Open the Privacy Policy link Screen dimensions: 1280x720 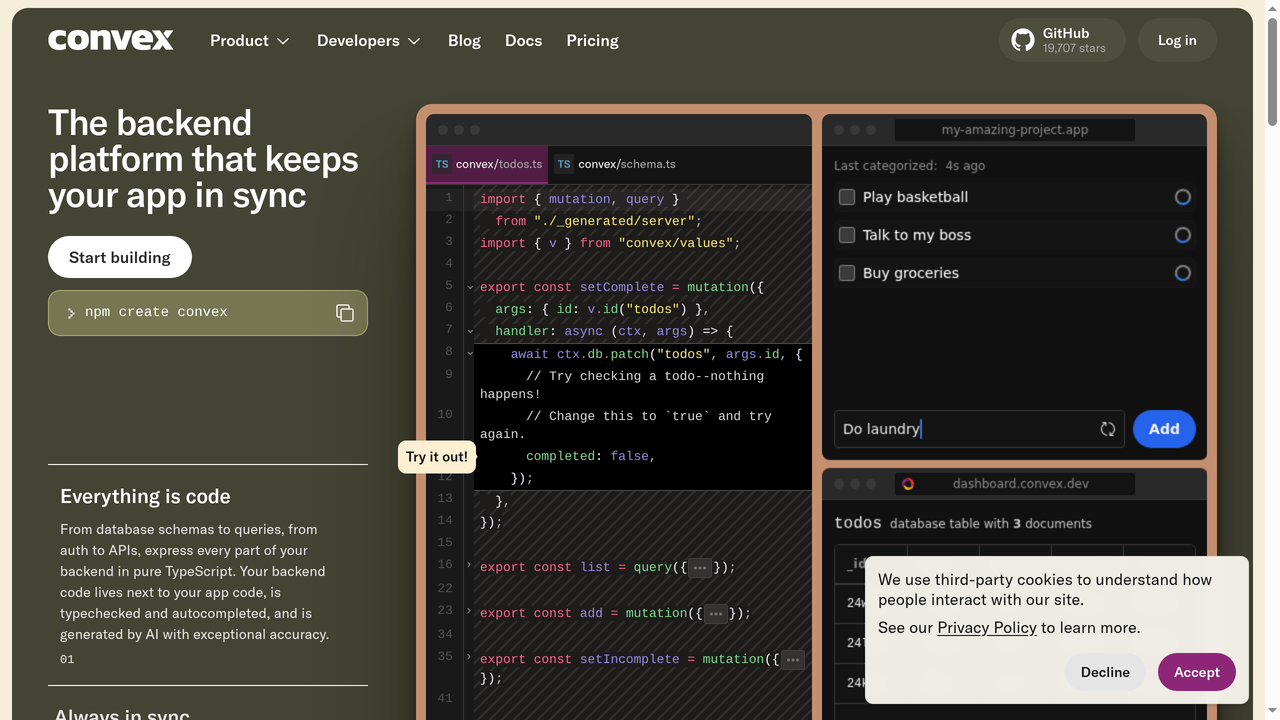pyautogui.click(x=987, y=627)
